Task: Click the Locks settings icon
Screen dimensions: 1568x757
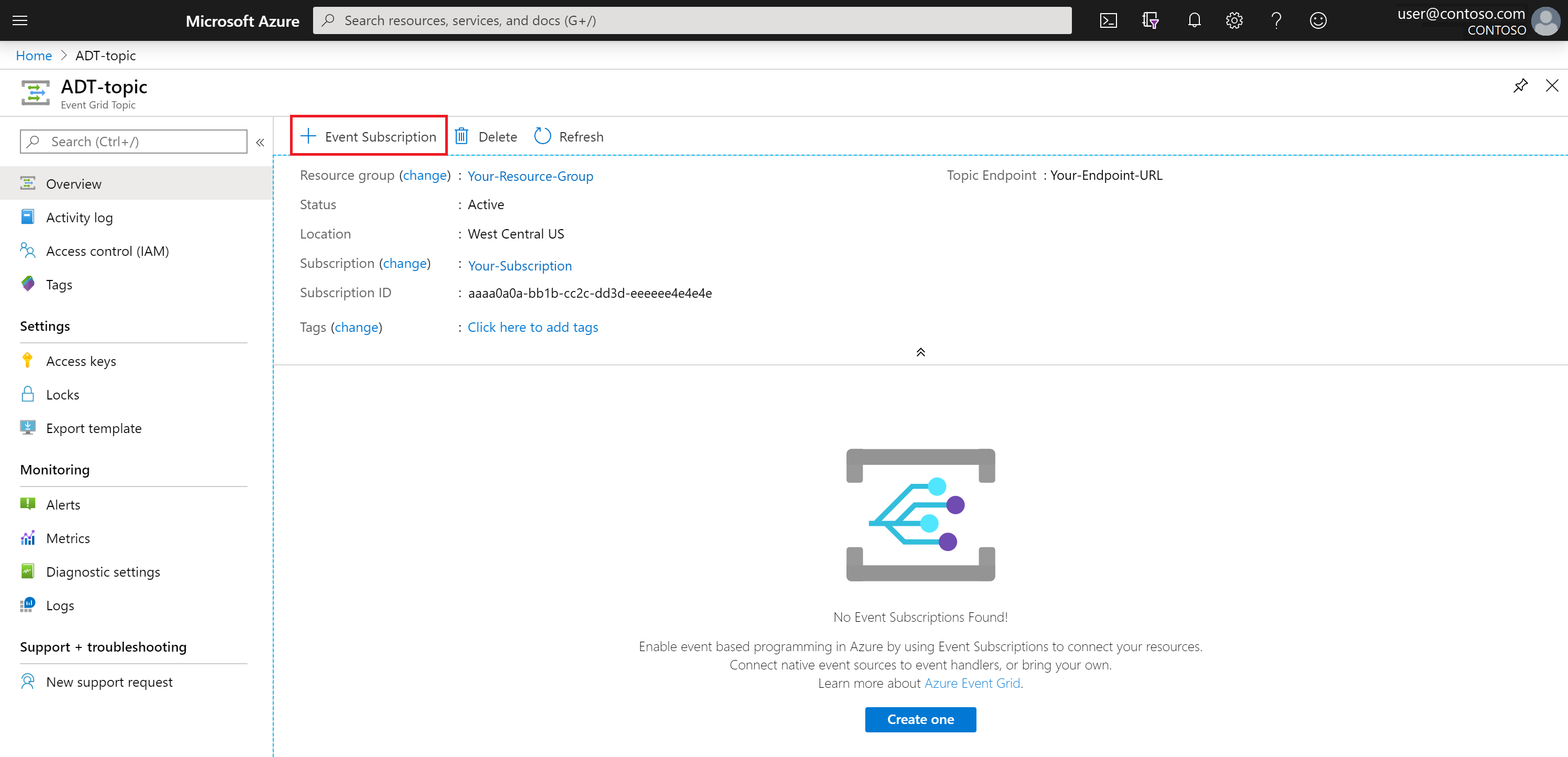Action: [28, 393]
